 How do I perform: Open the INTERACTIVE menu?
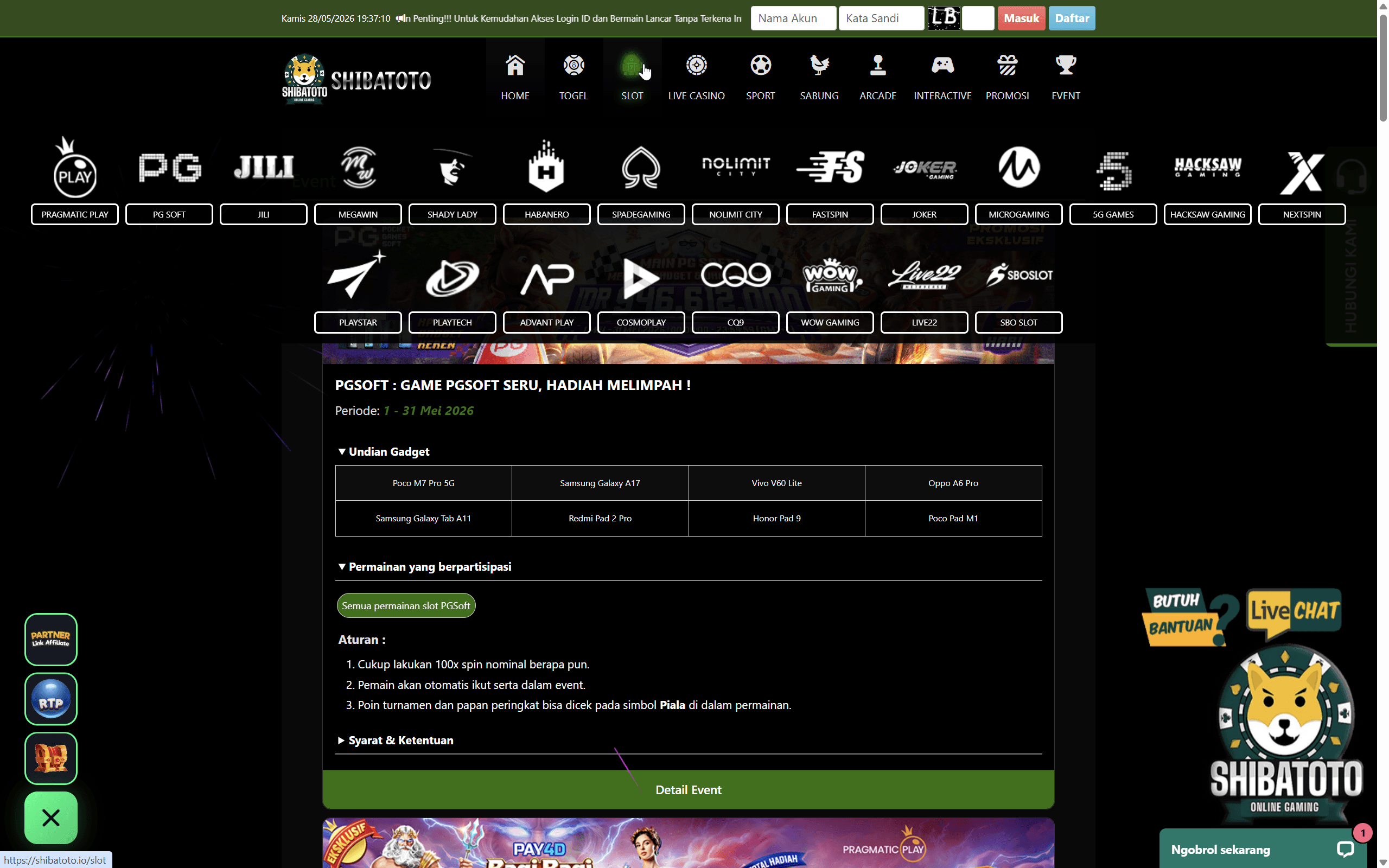pyautogui.click(x=942, y=78)
